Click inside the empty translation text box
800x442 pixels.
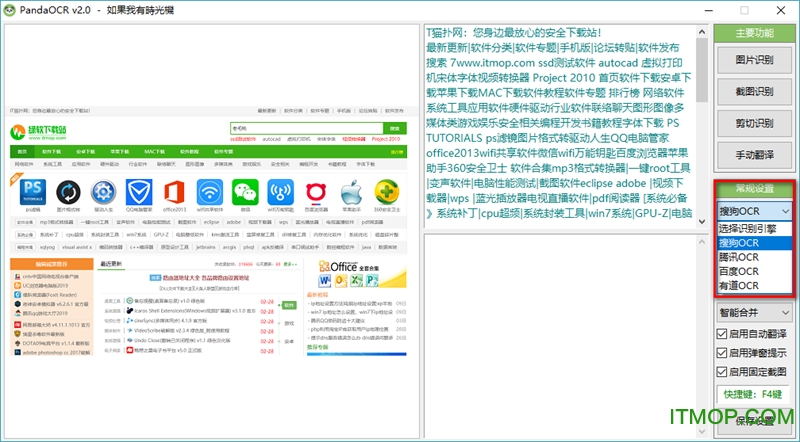(x=560, y=336)
